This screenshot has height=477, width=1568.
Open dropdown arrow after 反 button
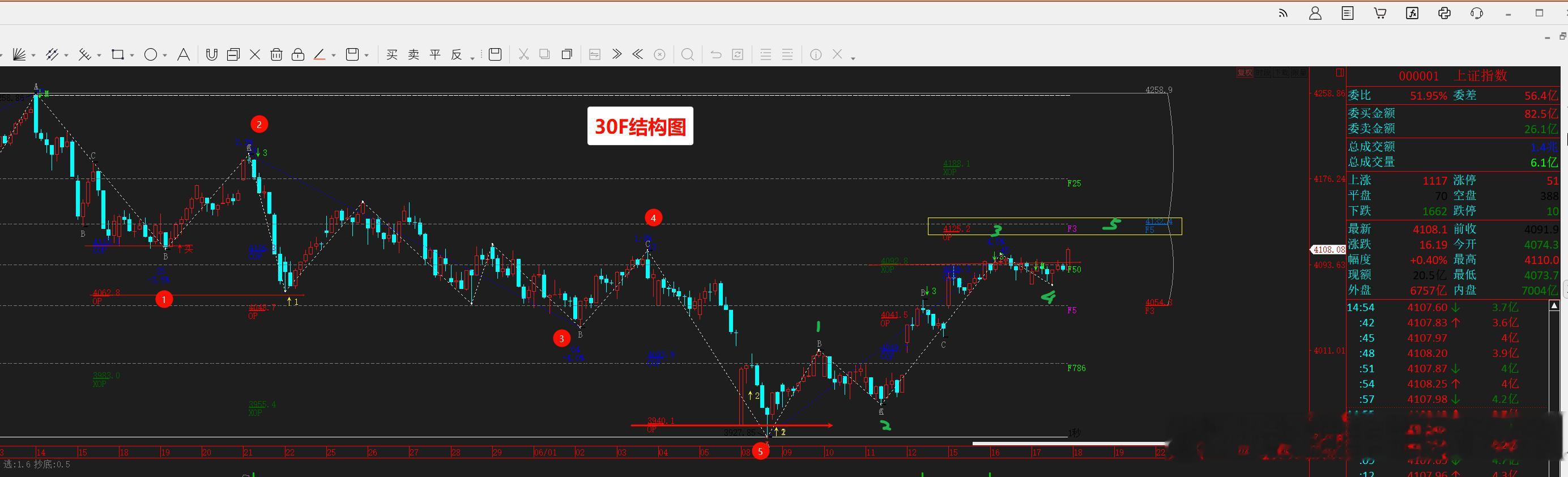coord(473,58)
